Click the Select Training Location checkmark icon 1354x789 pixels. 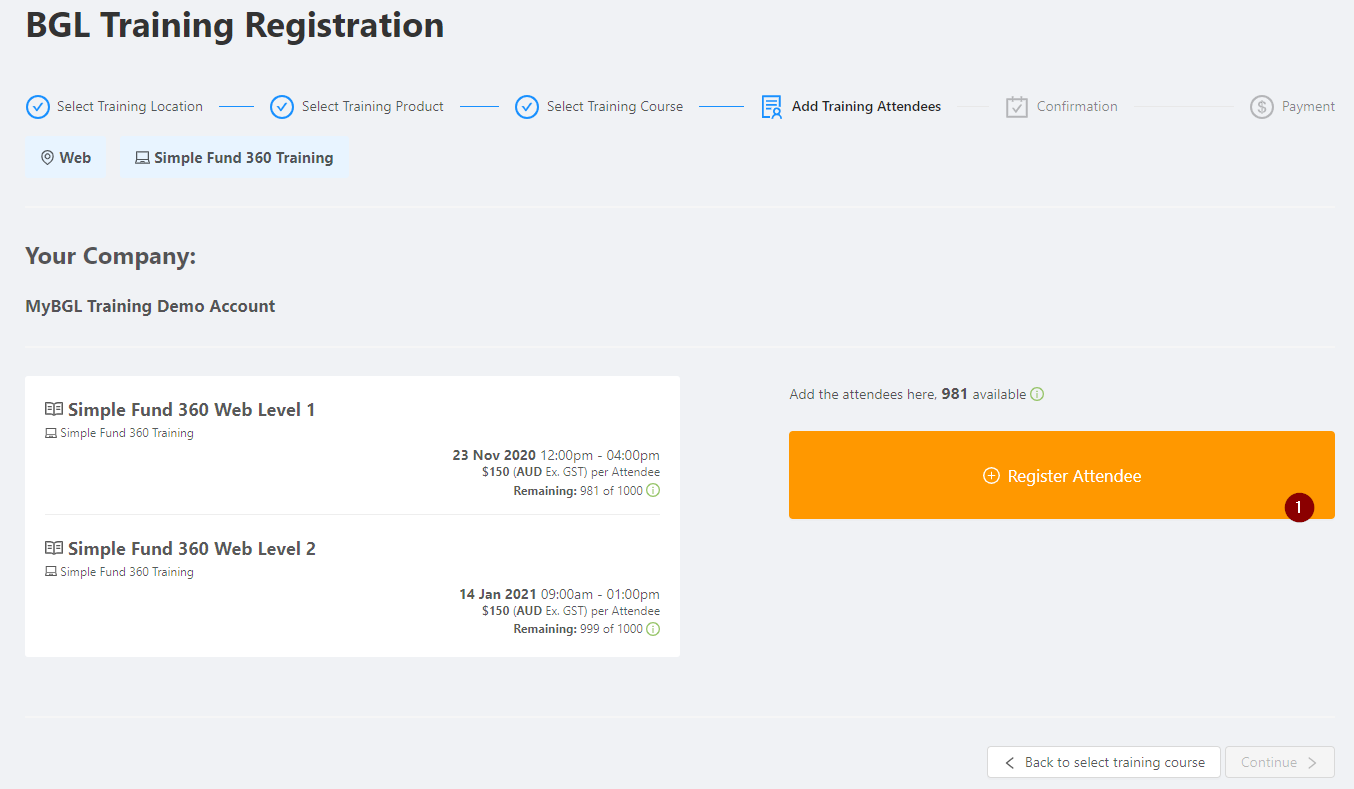pyautogui.click(x=37, y=107)
